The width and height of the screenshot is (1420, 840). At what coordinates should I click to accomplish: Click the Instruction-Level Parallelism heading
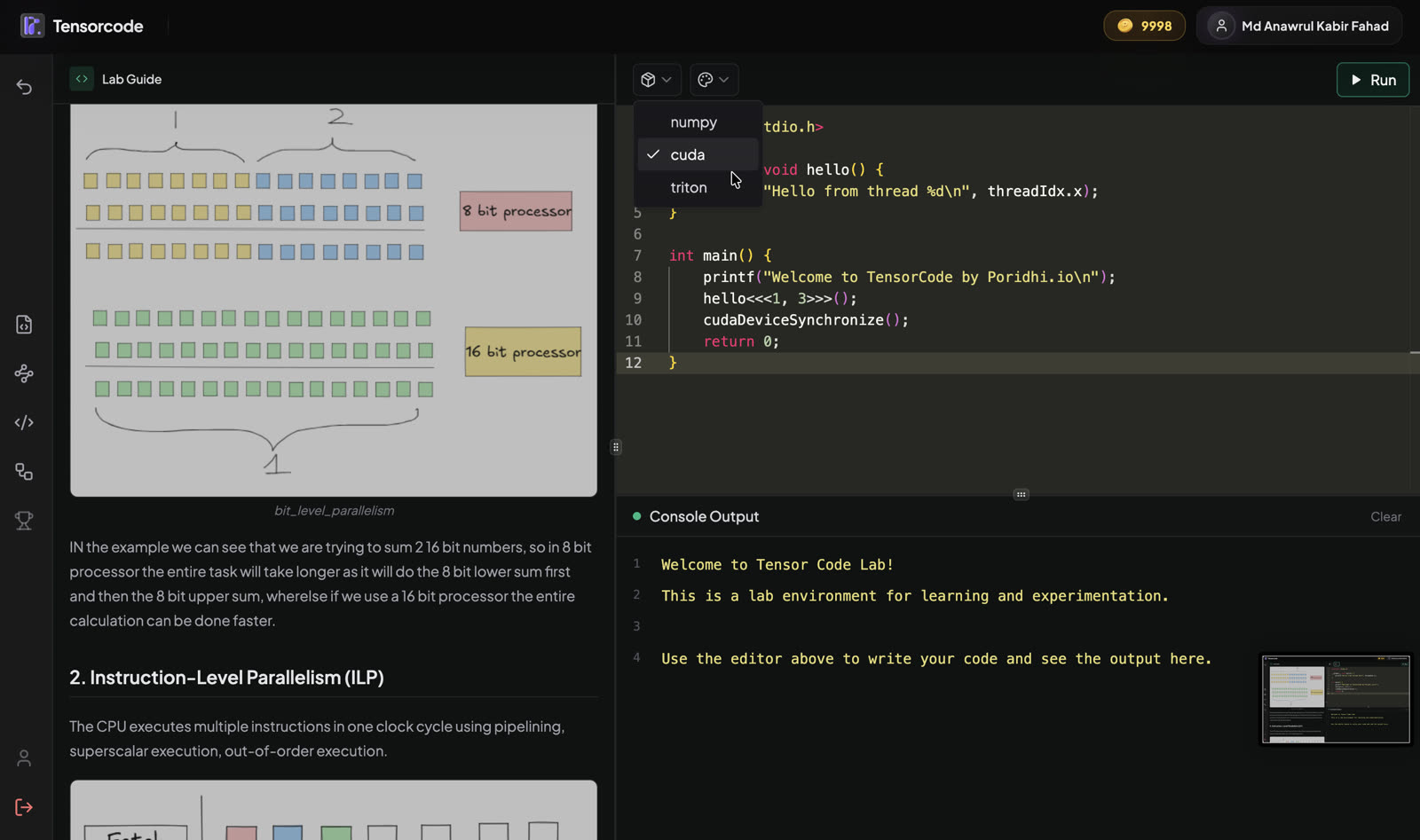[x=226, y=678]
